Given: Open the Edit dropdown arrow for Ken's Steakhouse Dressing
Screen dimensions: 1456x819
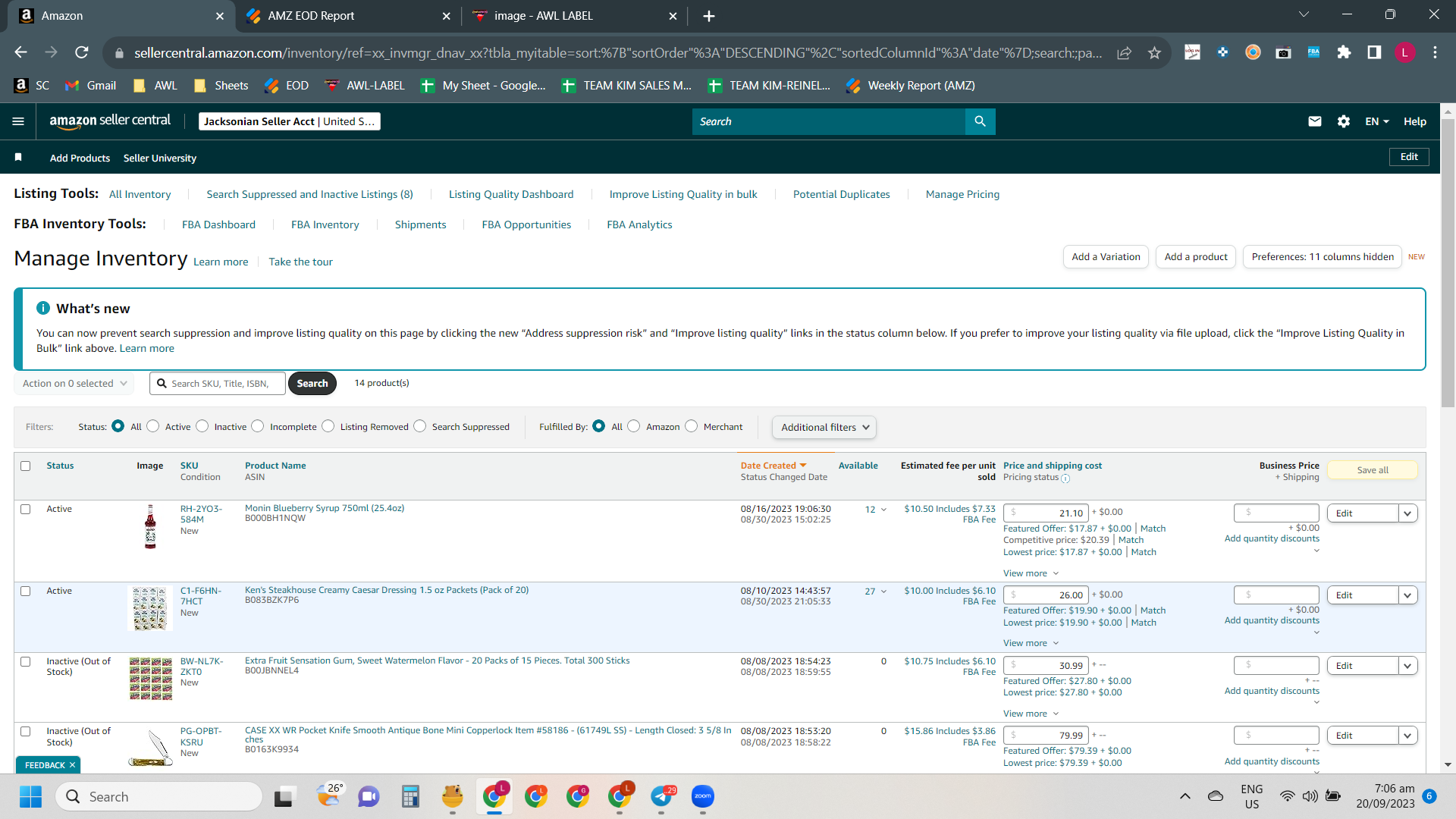Looking at the screenshot, I should coord(1408,595).
